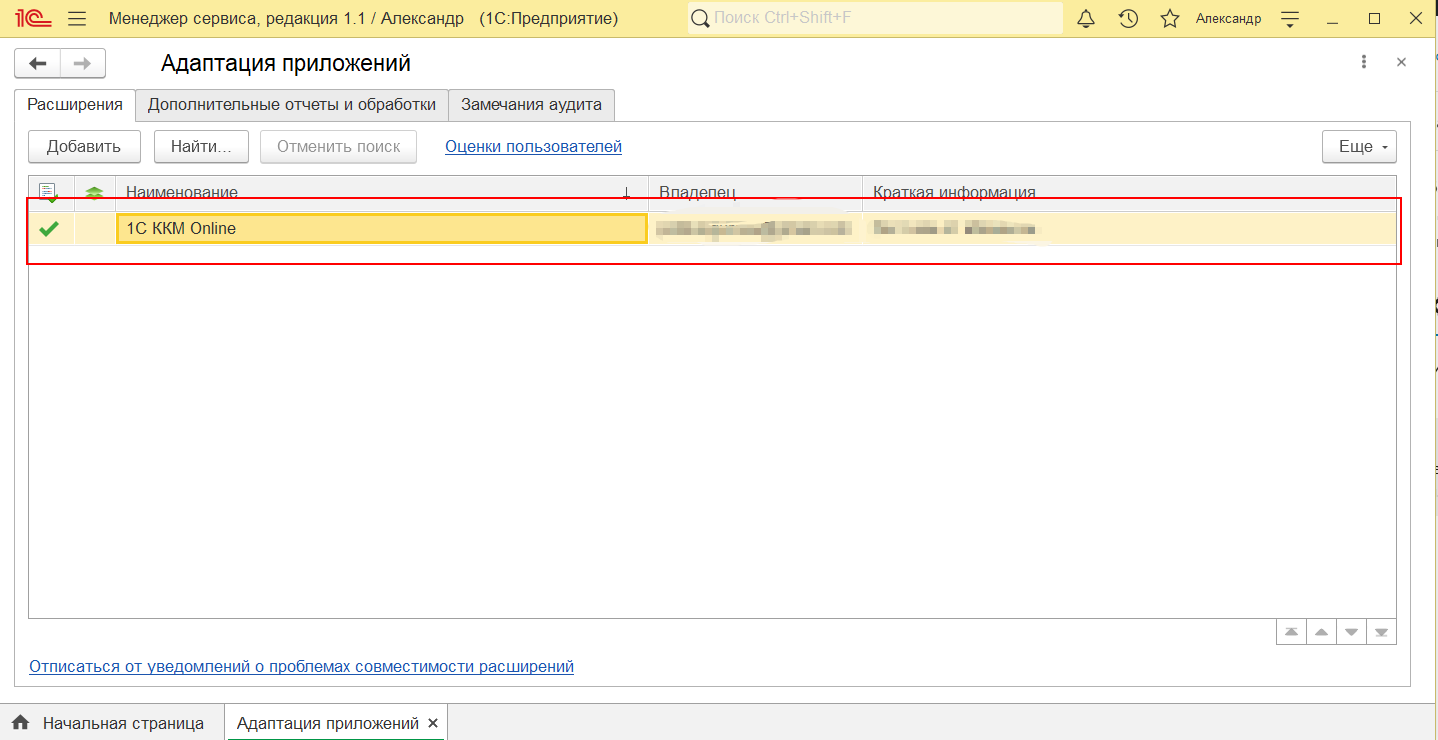Image resolution: width=1438 pixels, height=740 pixels.
Task: Open the main hamburger menu
Action: (x=77, y=19)
